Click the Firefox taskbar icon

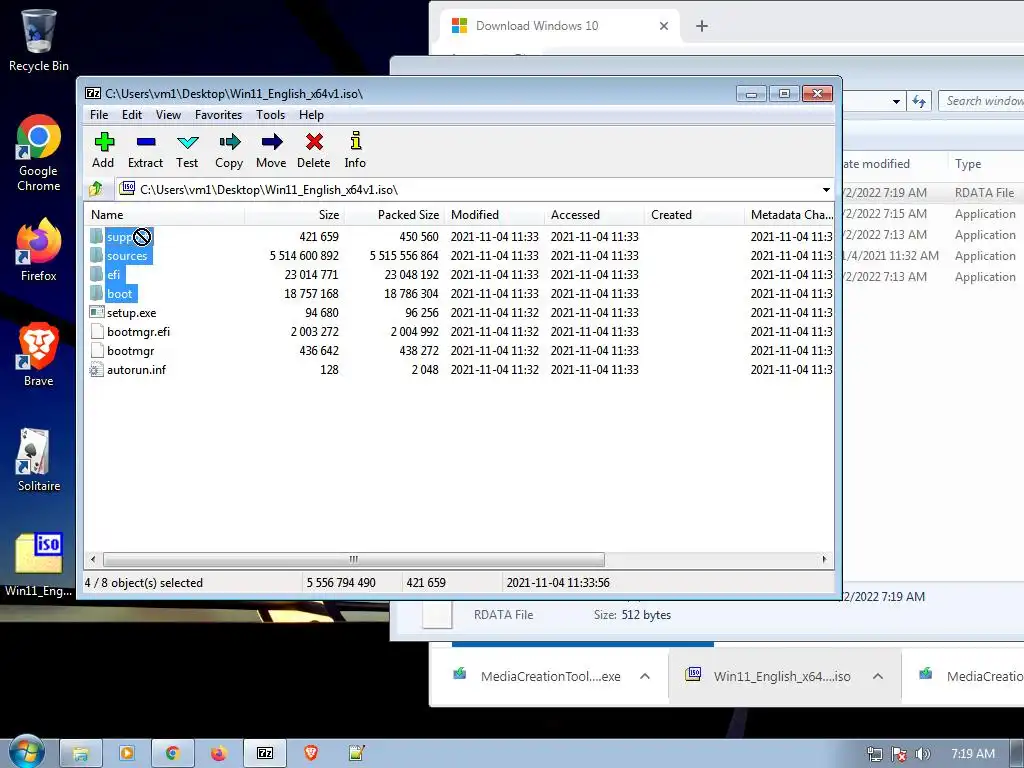[x=219, y=754]
